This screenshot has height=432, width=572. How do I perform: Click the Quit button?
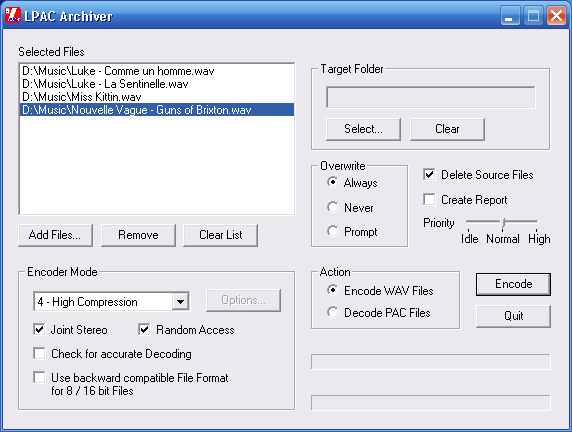513,316
